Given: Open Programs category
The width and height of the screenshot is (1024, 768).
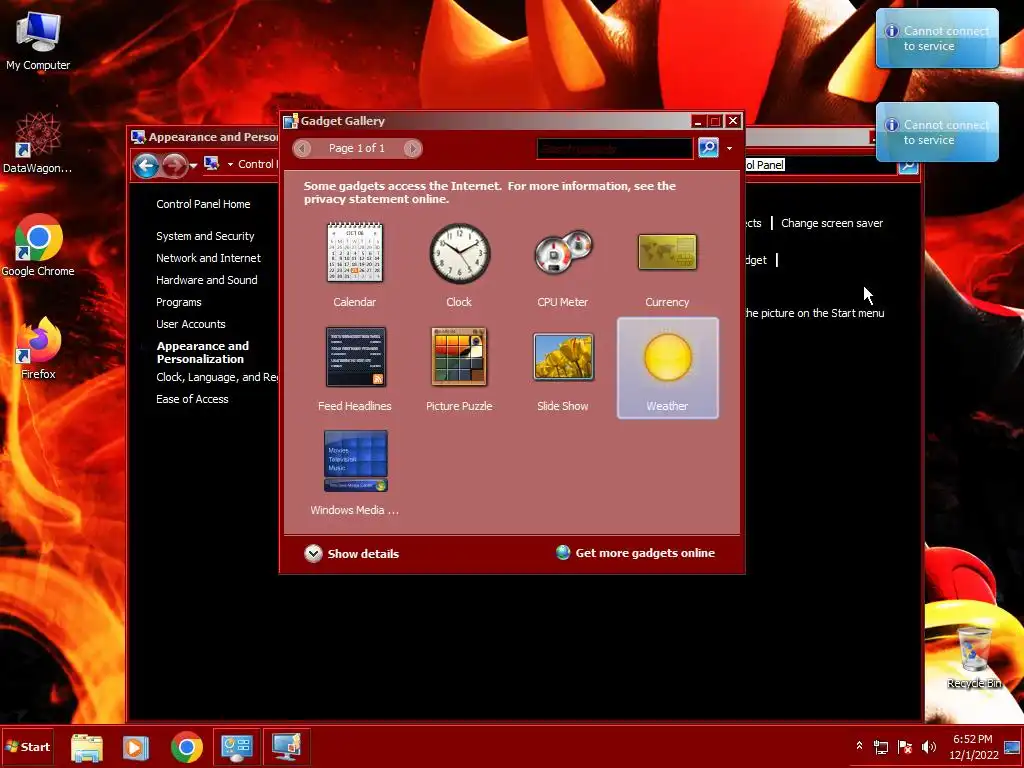Looking at the screenshot, I should (x=178, y=302).
